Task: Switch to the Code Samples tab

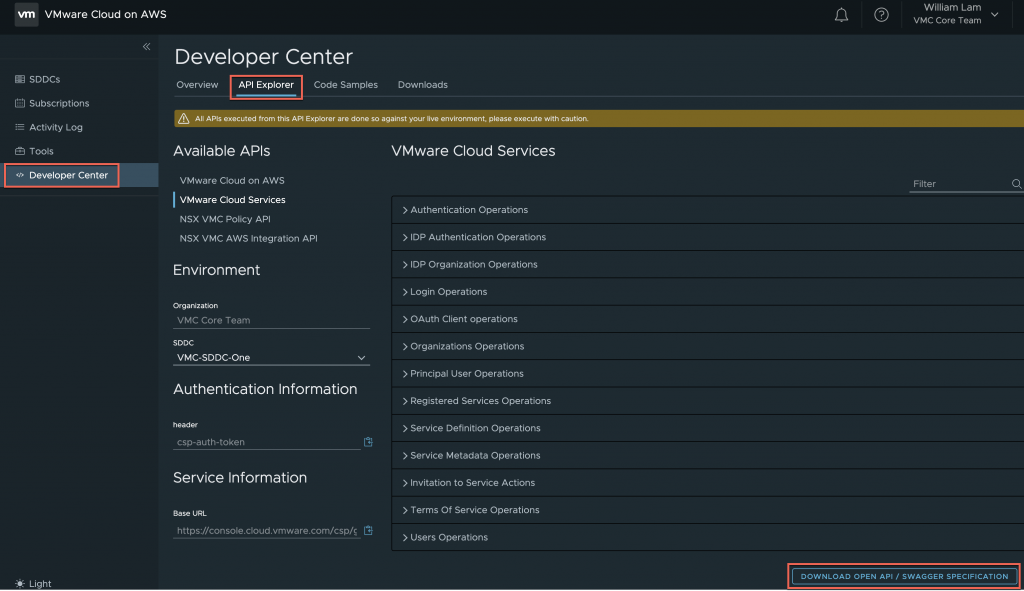Action: [x=346, y=85]
